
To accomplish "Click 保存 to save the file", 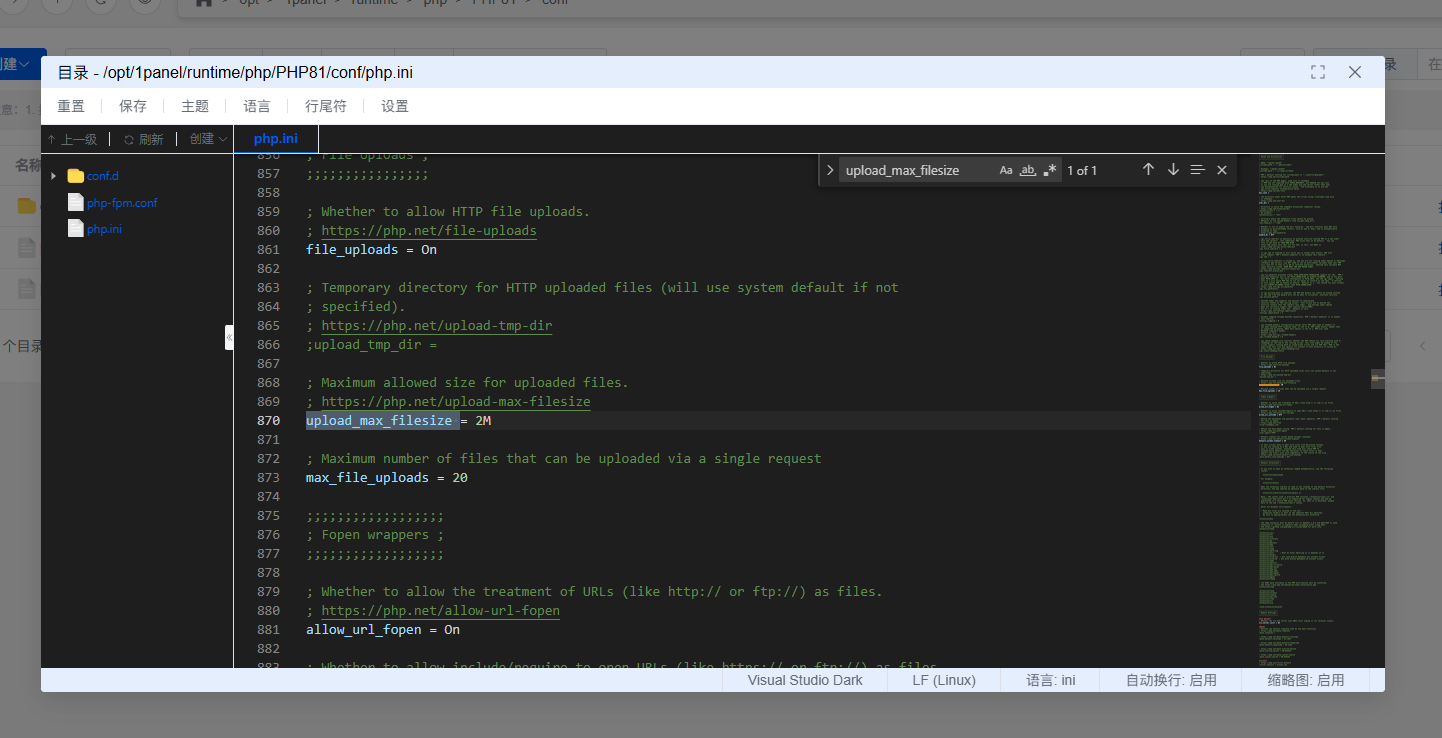I will coord(133,106).
